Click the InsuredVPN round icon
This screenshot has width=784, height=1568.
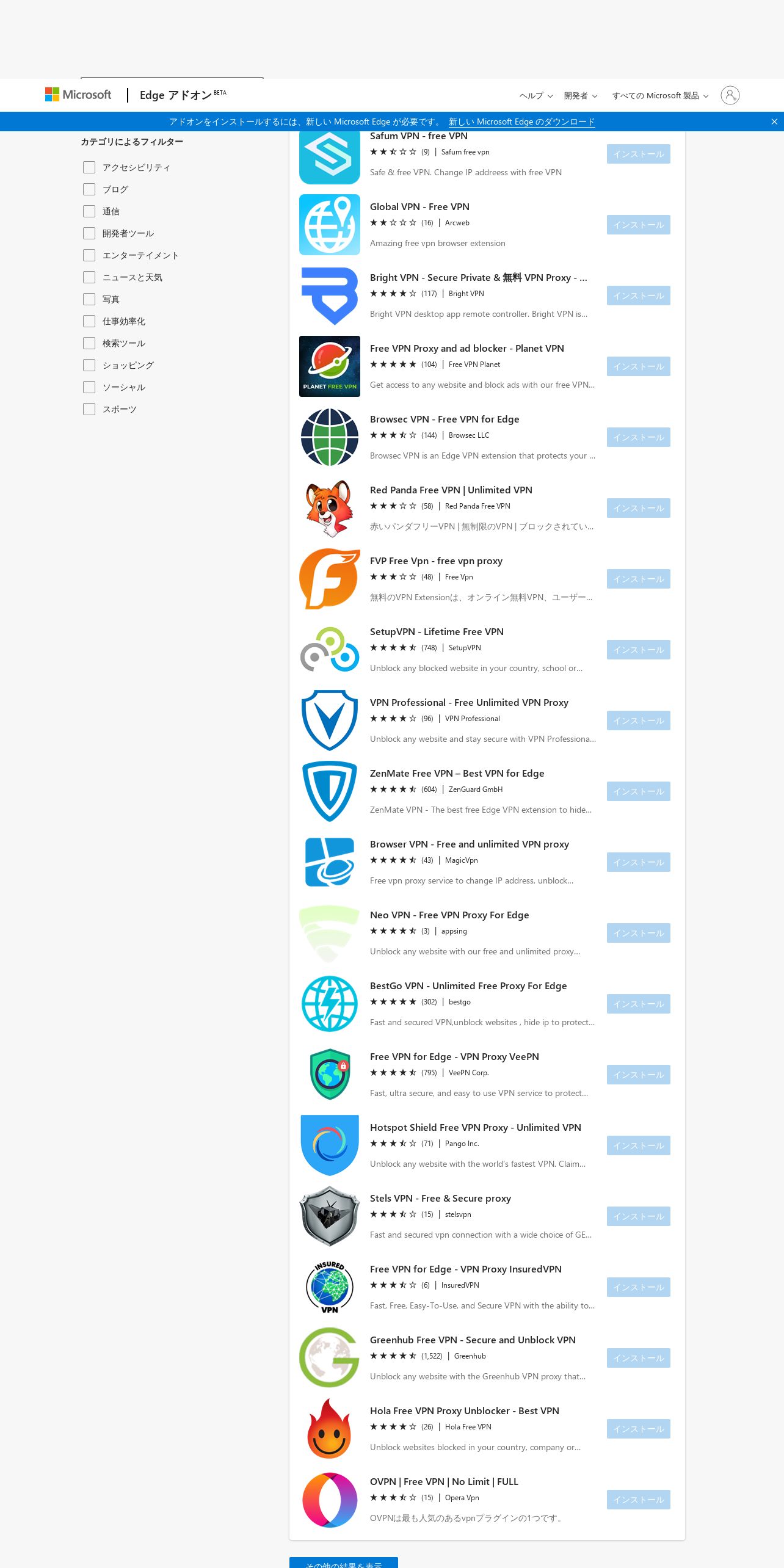point(330,1287)
